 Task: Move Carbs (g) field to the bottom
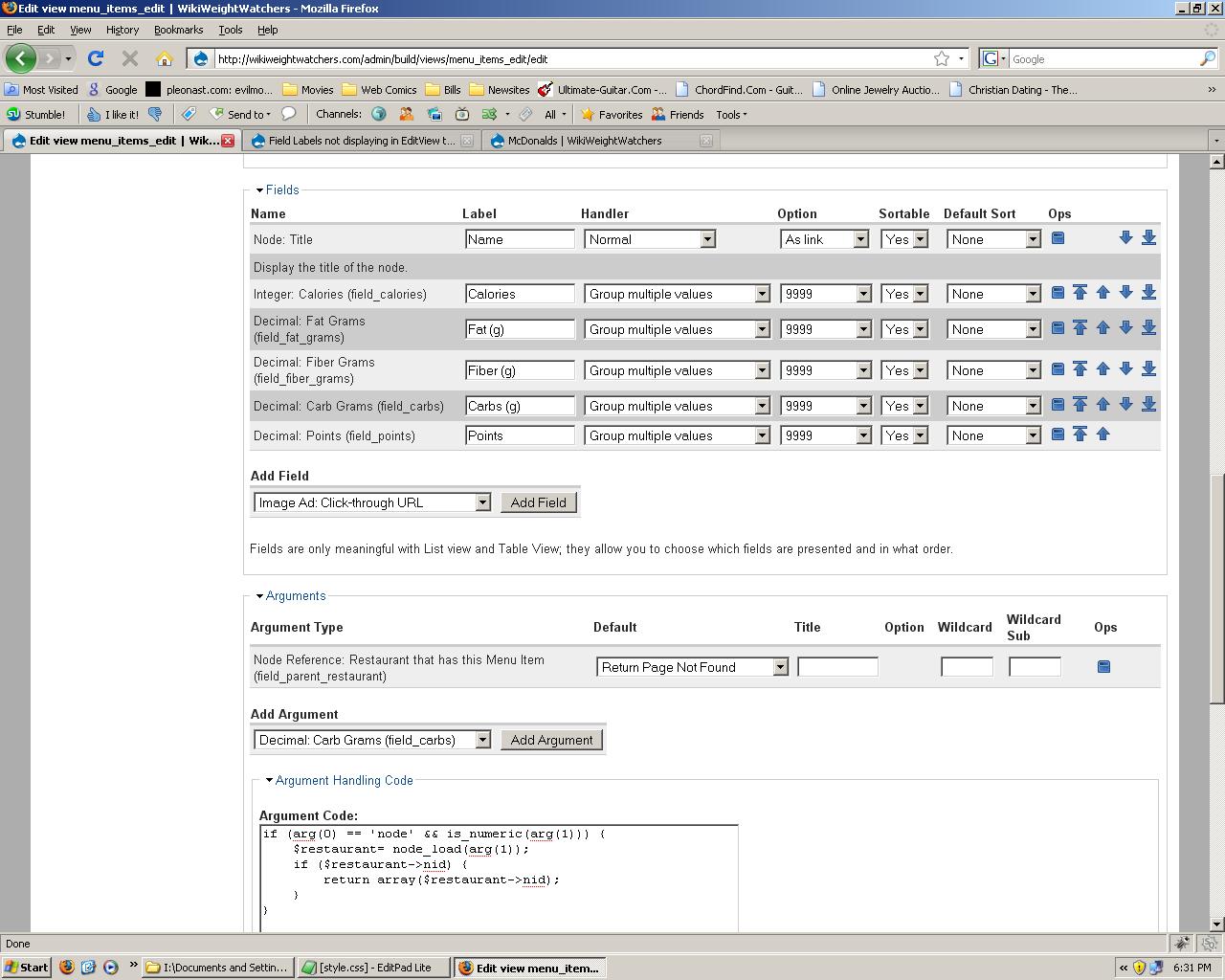[1148, 405]
